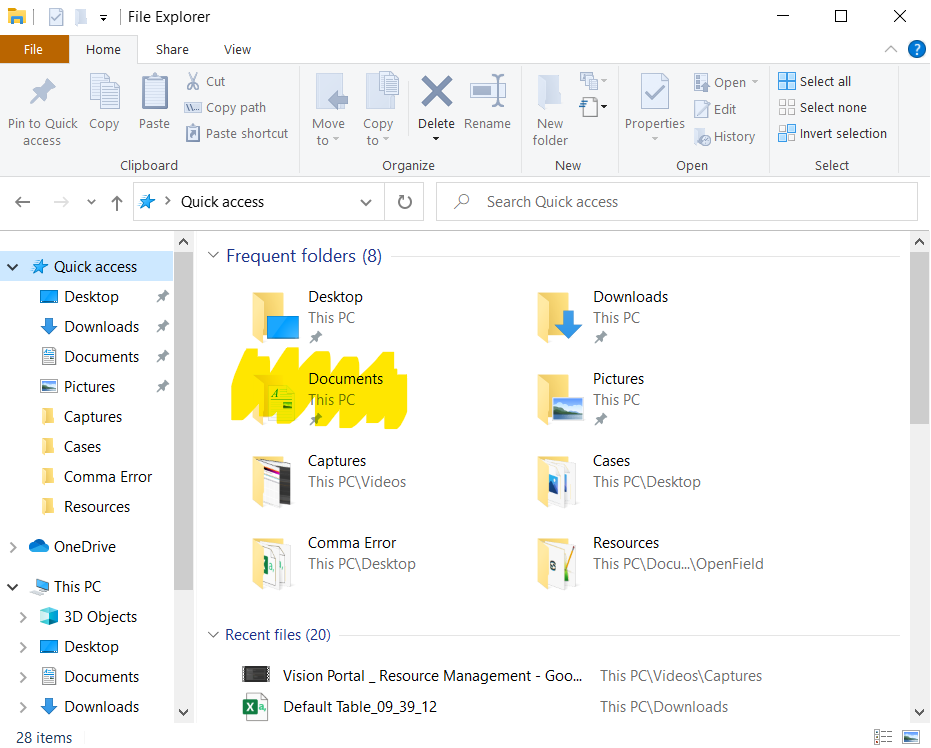This screenshot has width=931, height=748.
Task: Click the Pin to Quick access icon
Action: click(43, 91)
